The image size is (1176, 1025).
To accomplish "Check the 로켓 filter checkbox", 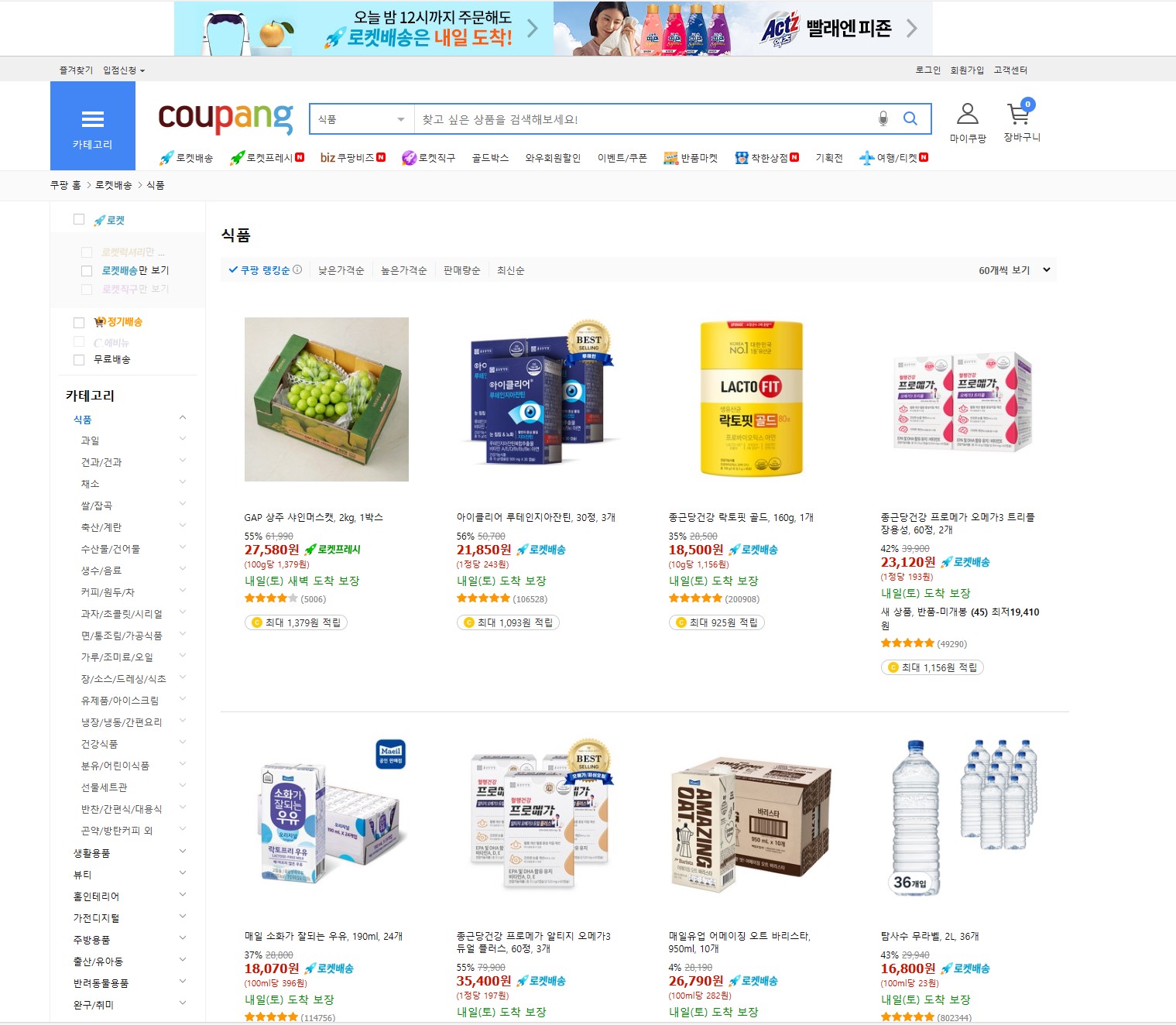I will pyautogui.click(x=79, y=220).
